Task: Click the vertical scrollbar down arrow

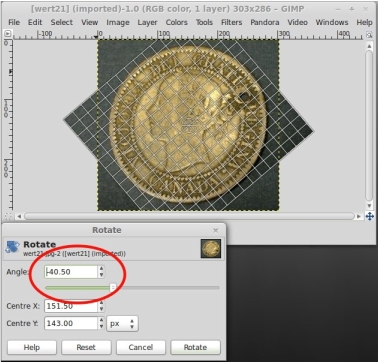Action: click(x=369, y=206)
